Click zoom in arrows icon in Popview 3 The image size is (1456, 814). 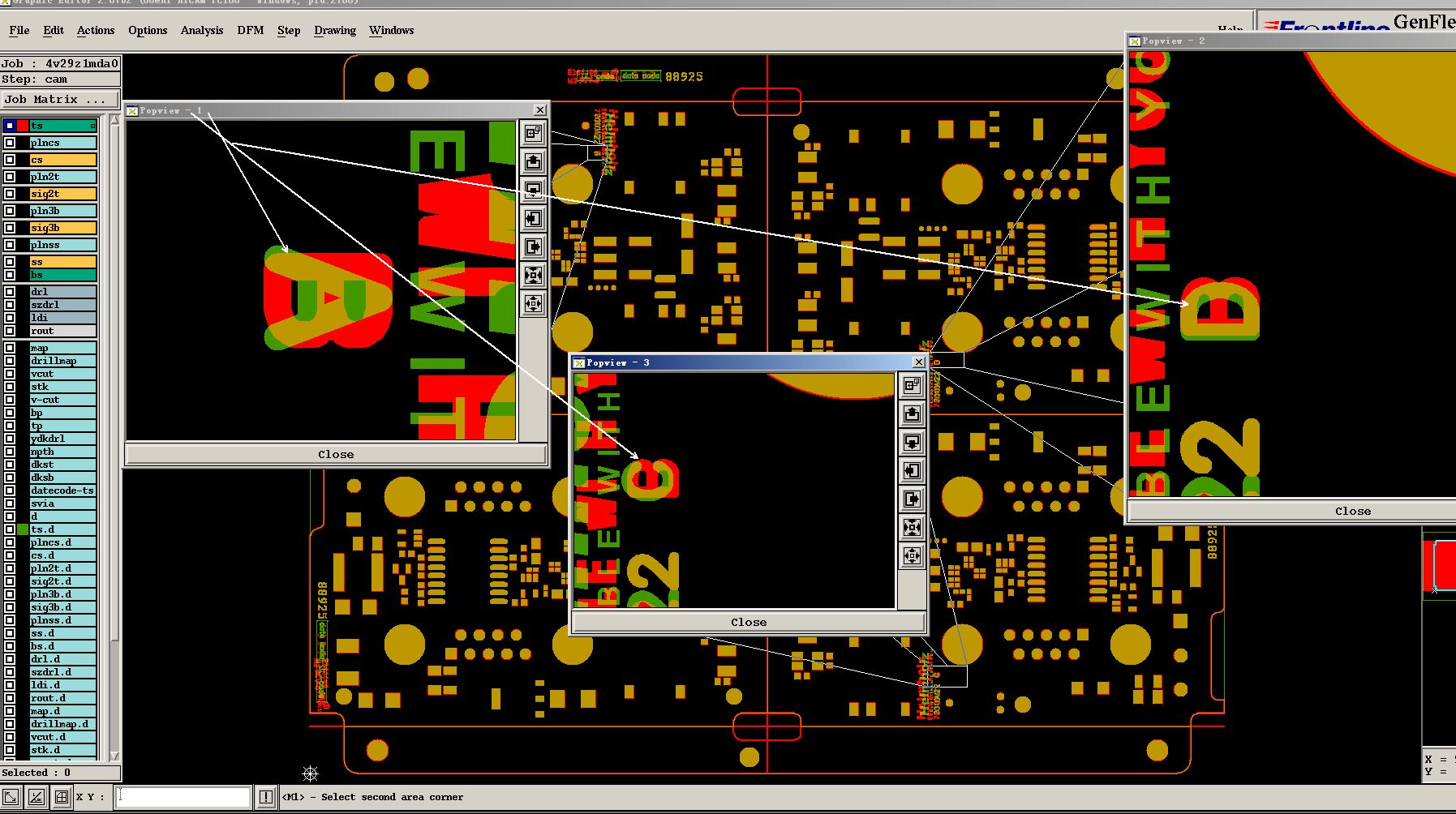pos(912,528)
